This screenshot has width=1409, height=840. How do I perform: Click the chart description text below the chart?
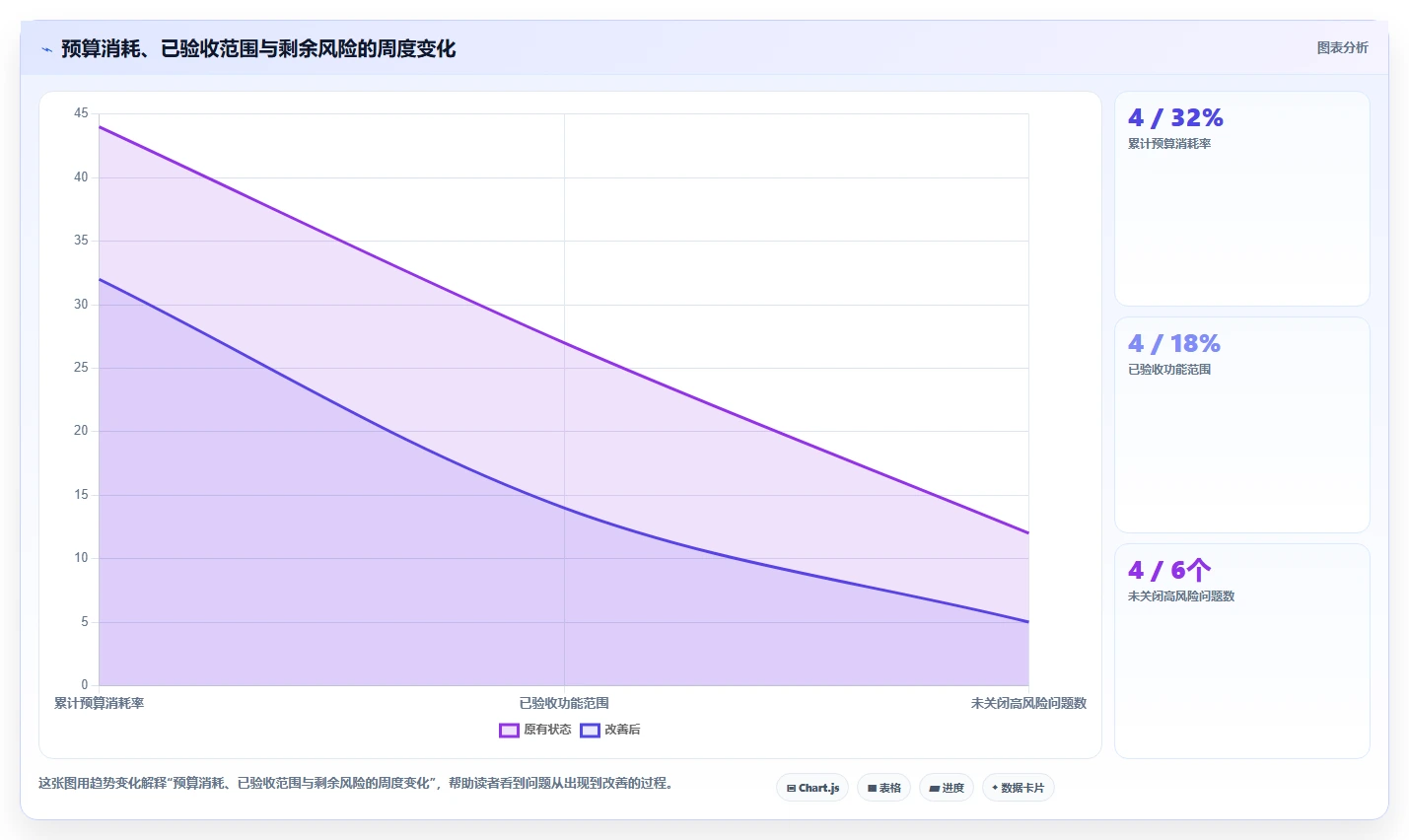tap(355, 783)
